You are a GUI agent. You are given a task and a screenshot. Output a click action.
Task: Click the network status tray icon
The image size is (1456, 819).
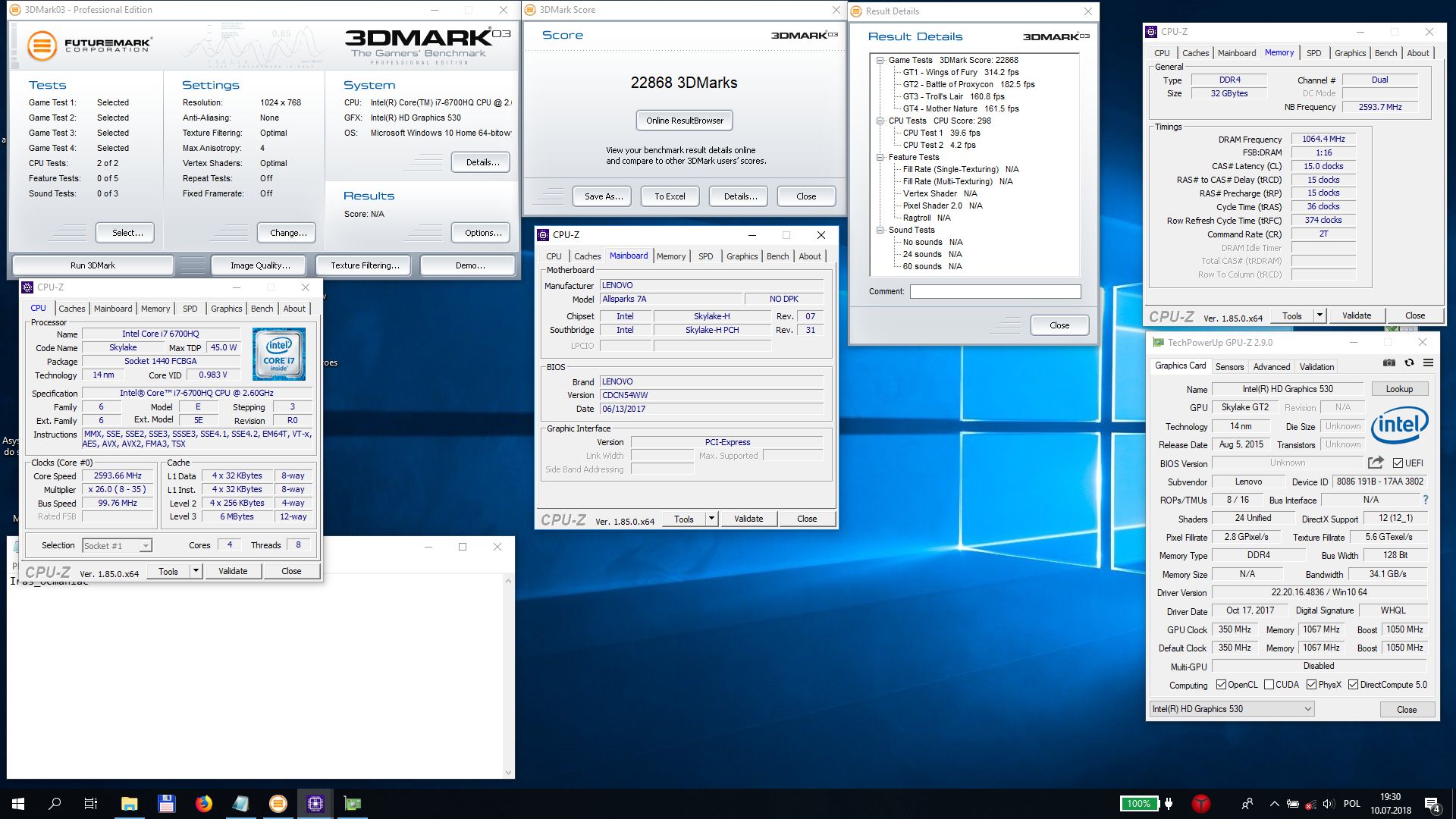click(x=1310, y=804)
